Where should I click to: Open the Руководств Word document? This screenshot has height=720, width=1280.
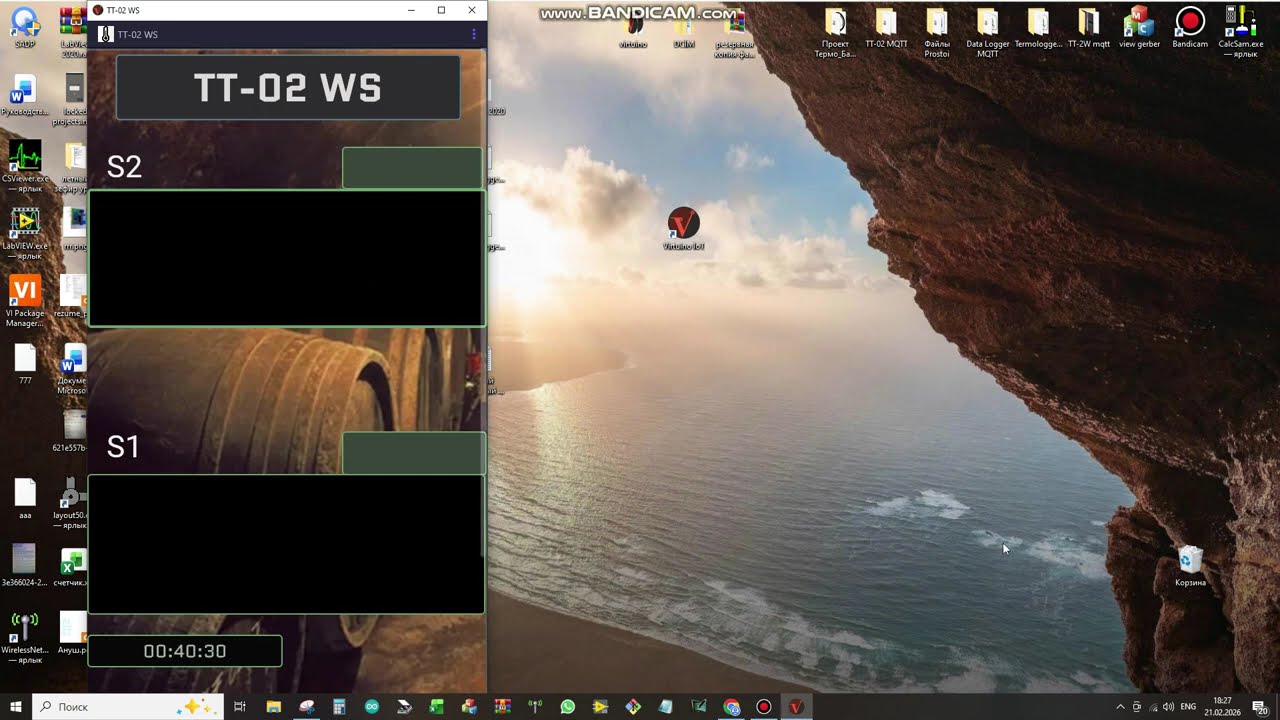25,95
